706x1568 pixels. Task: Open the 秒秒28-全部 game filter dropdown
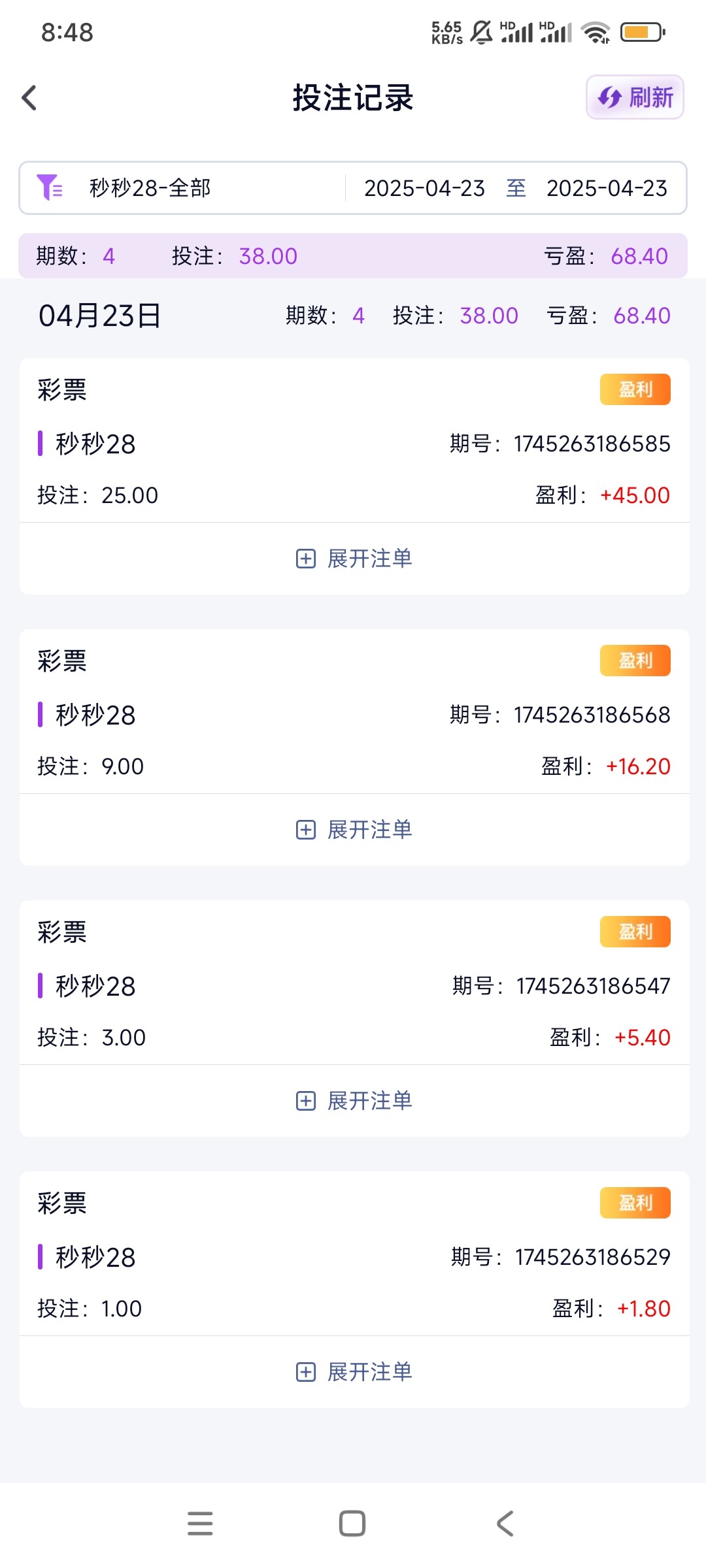coord(150,188)
